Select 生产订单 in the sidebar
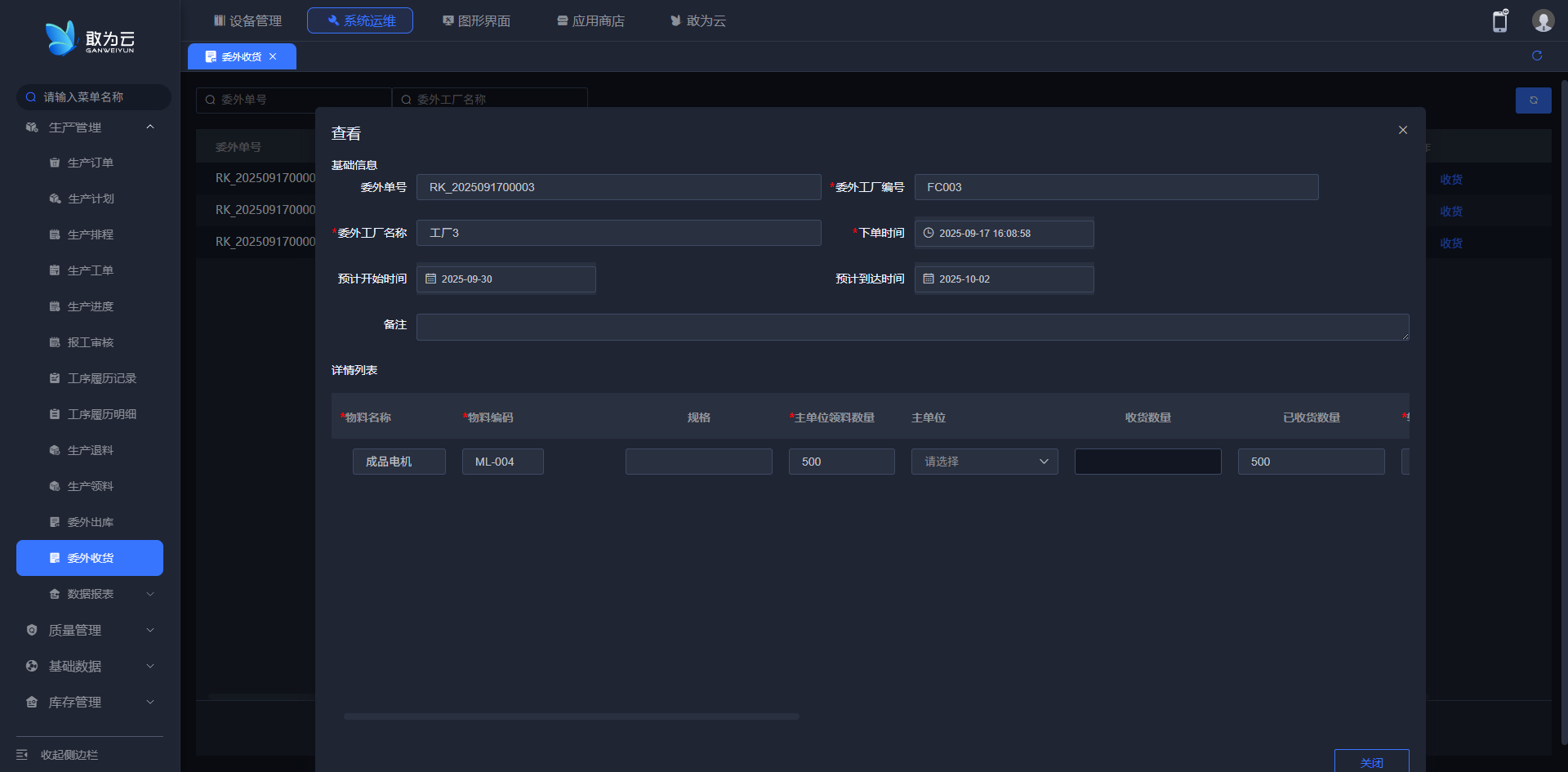The height and width of the screenshot is (772, 1568). coord(90,163)
